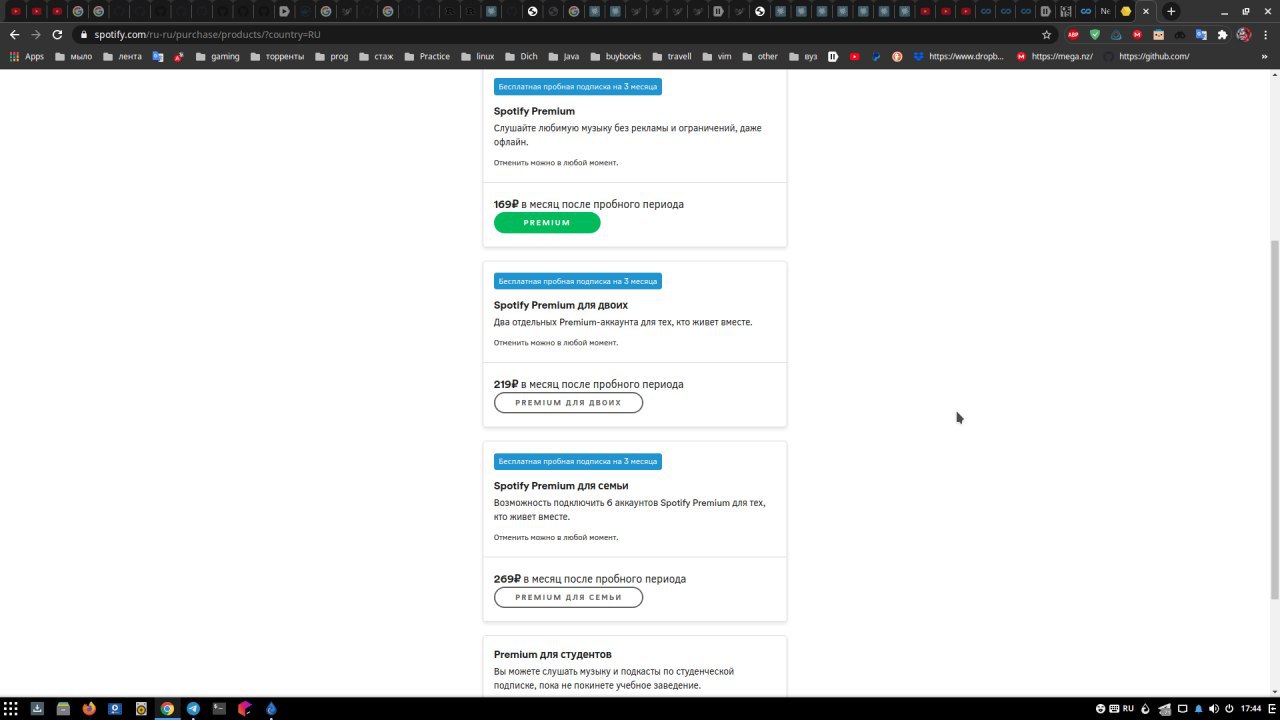The width and height of the screenshot is (1280, 720).
Task: Open the prog bookmarks folder
Action: 331,57
